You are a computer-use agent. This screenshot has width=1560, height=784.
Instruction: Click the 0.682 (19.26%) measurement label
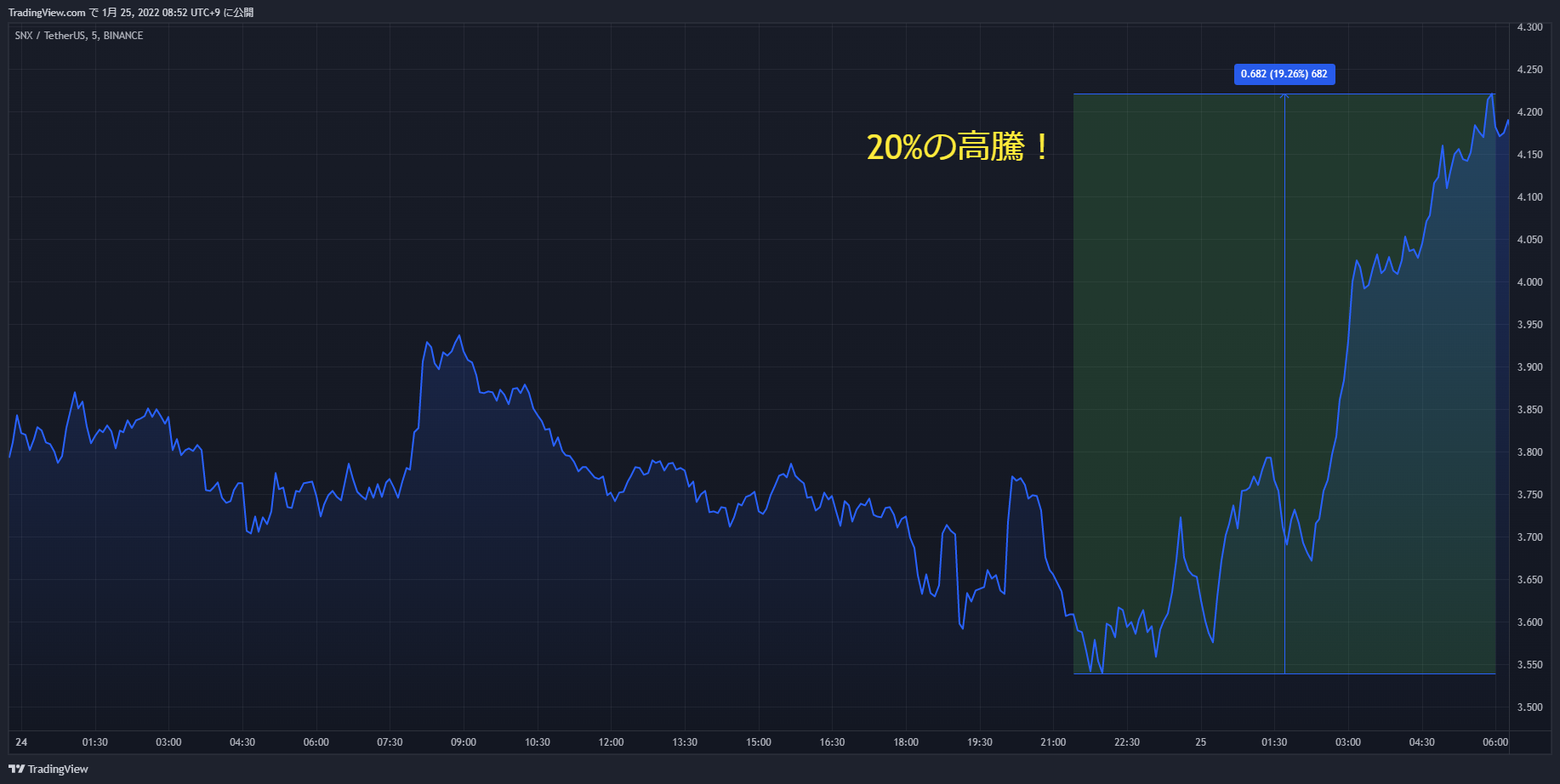click(1284, 74)
